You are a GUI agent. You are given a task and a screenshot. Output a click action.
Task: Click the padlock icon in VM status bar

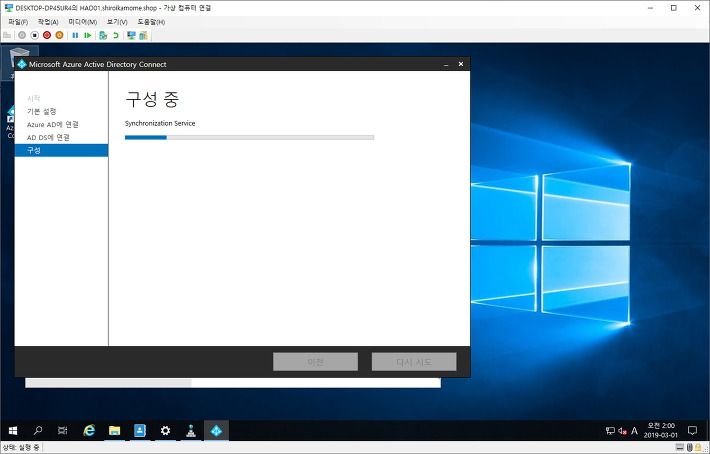tap(698, 448)
